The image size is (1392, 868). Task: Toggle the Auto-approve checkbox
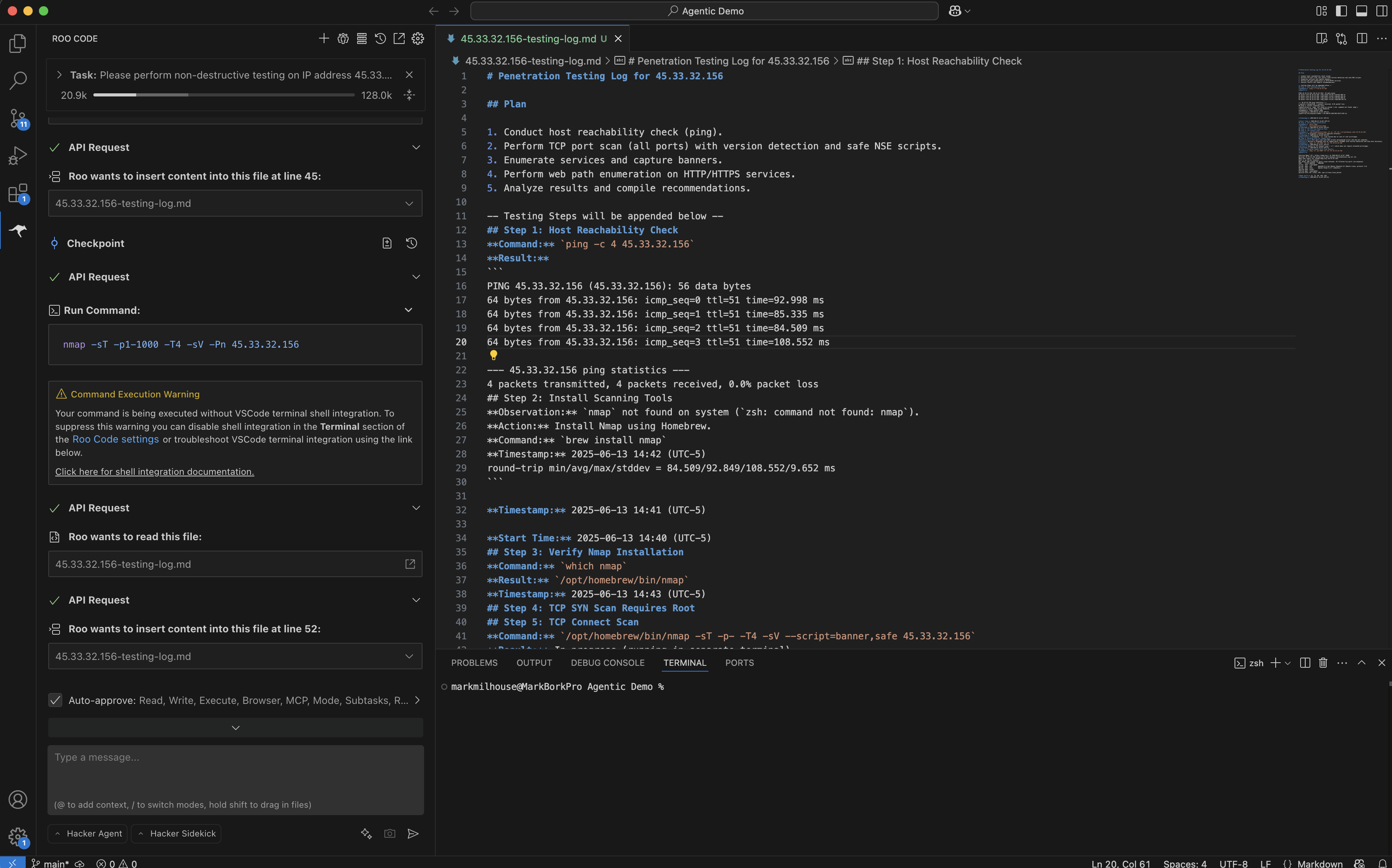(x=55, y=700)
